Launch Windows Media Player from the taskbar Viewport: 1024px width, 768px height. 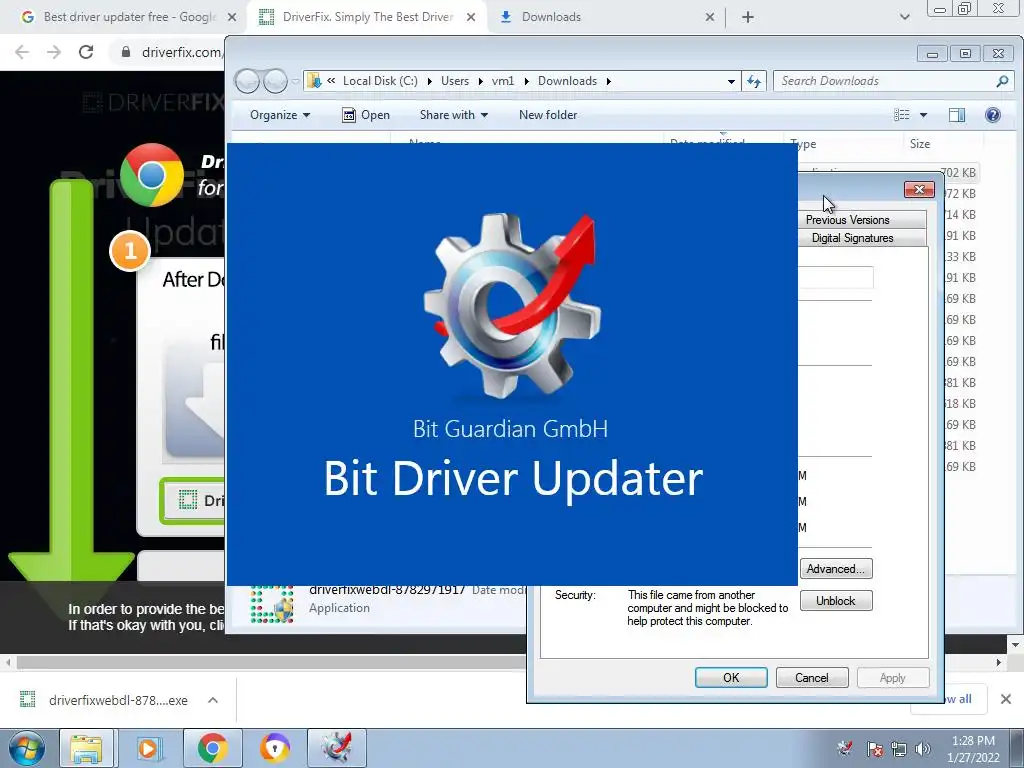coord(148,748)
